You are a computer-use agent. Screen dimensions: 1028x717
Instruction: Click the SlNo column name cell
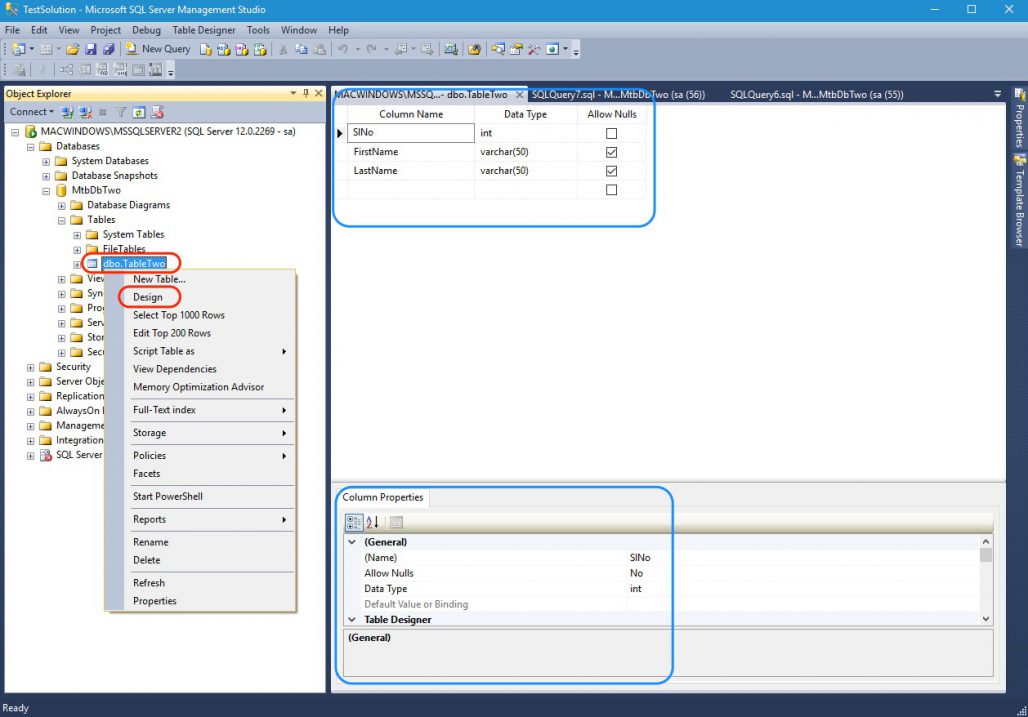coord(410,133)
